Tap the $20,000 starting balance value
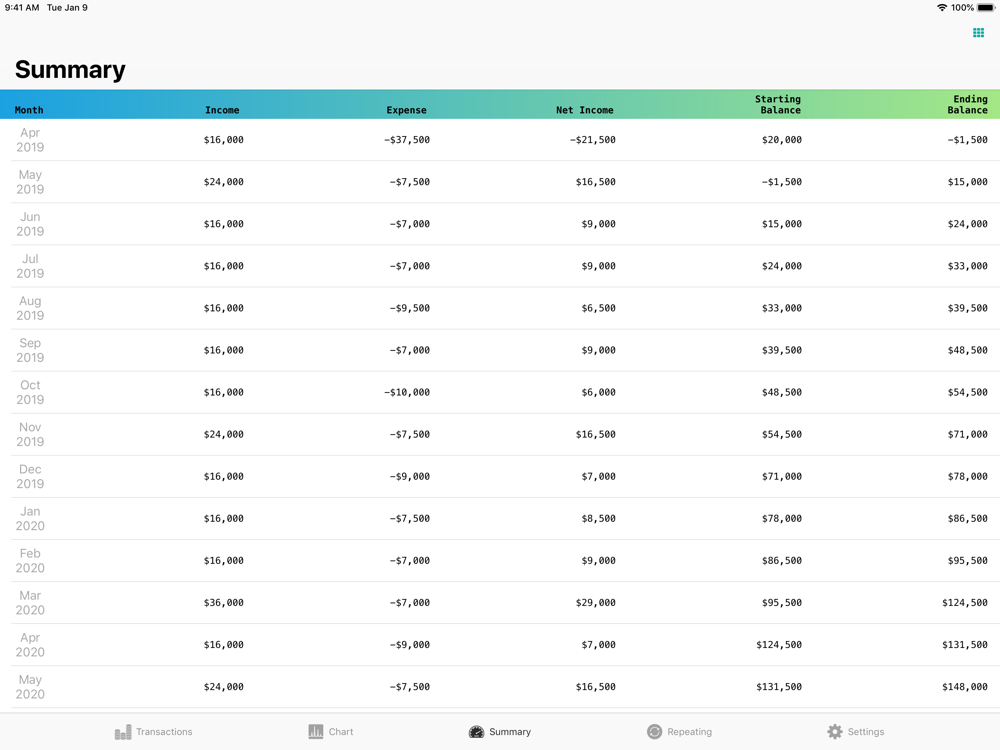This screenshot has height=750, width=1000. 781,140
